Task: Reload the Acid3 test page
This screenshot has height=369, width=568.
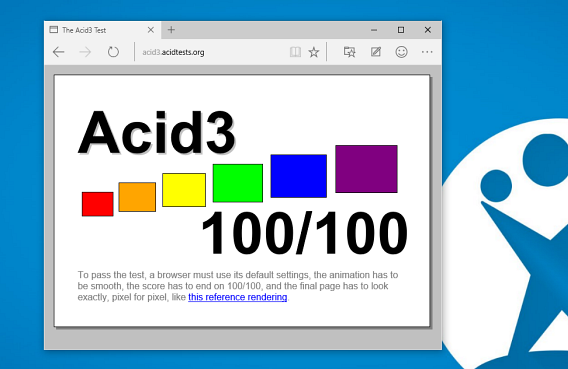Action: pos(113,52)
